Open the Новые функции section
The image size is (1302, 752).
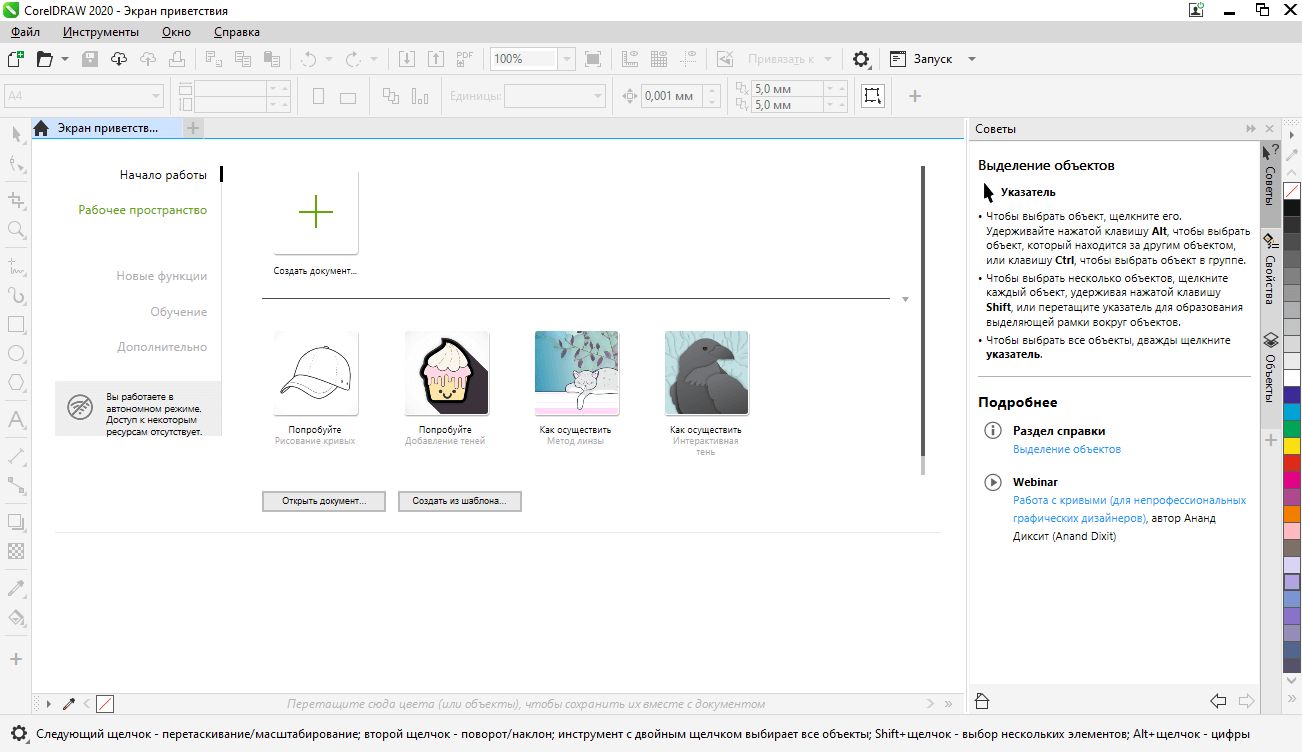point(162,276)
